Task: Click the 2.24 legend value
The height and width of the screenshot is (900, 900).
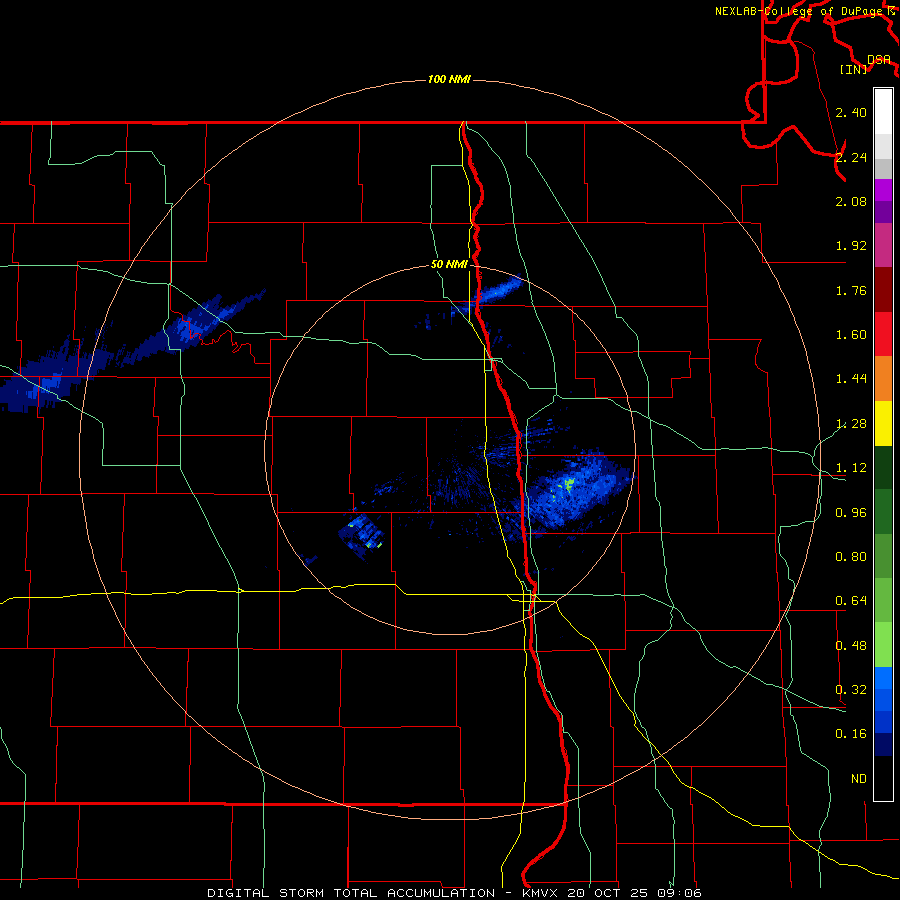Action: pyautogui.click(x=851, y=157)
